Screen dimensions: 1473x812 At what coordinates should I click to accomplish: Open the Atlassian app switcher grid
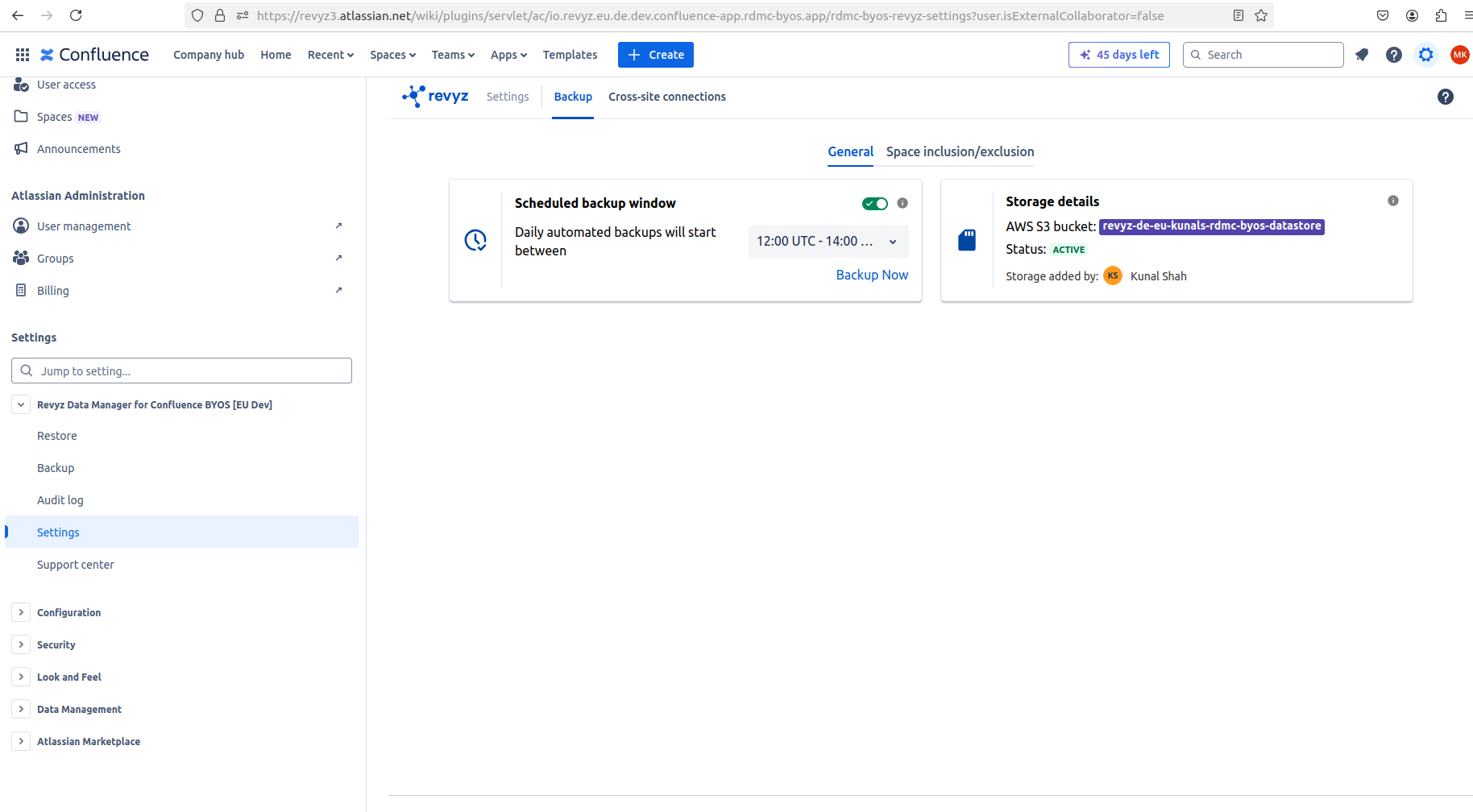click(23, 55)
